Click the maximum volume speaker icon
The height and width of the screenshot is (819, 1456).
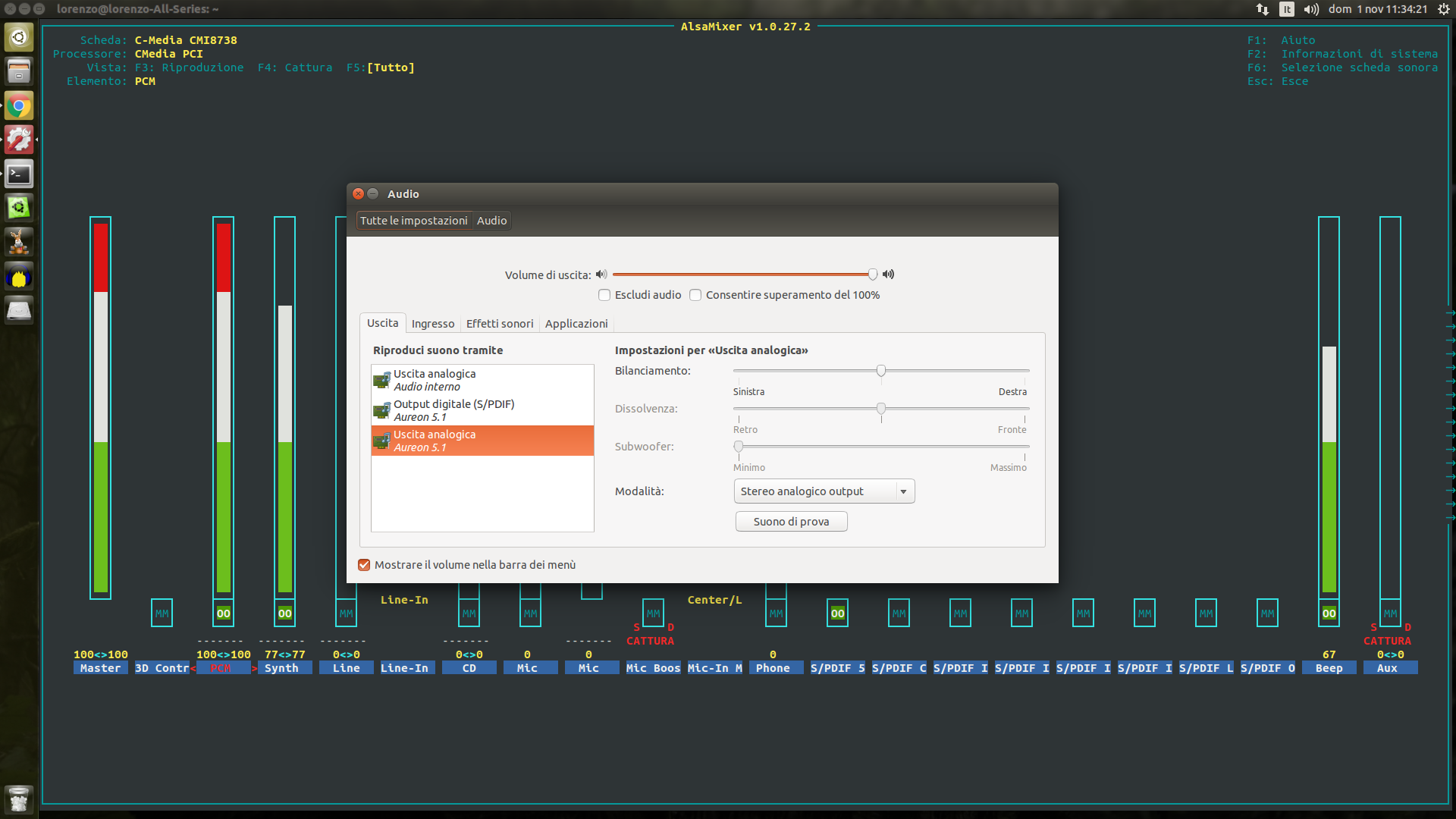(x=888, y=275)
